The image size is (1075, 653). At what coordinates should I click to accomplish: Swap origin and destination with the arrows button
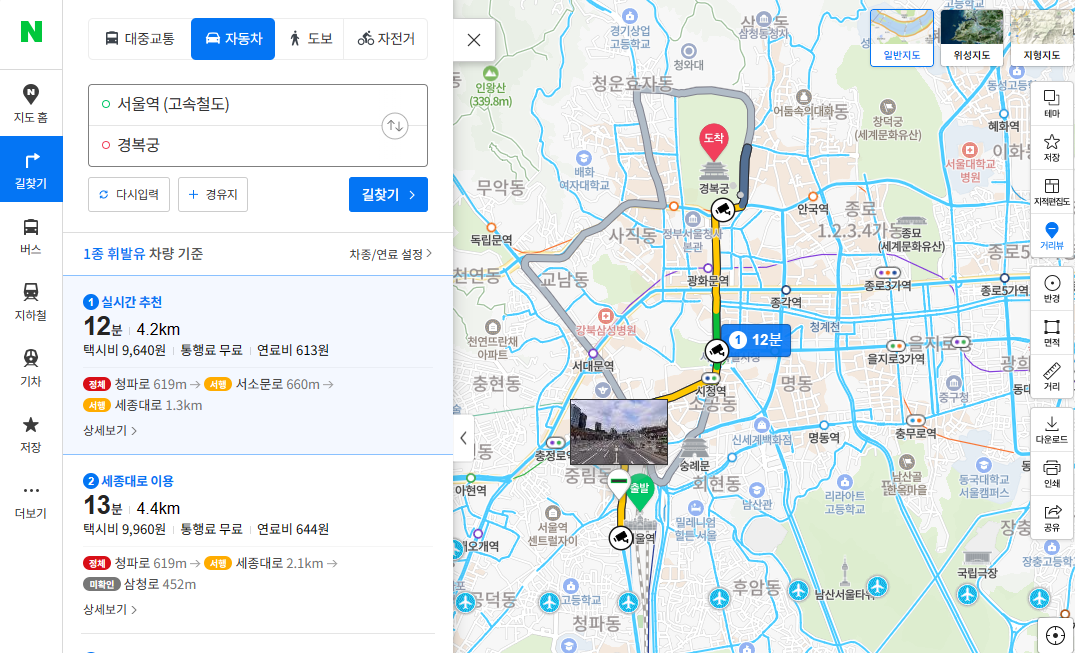pos(395,126)
